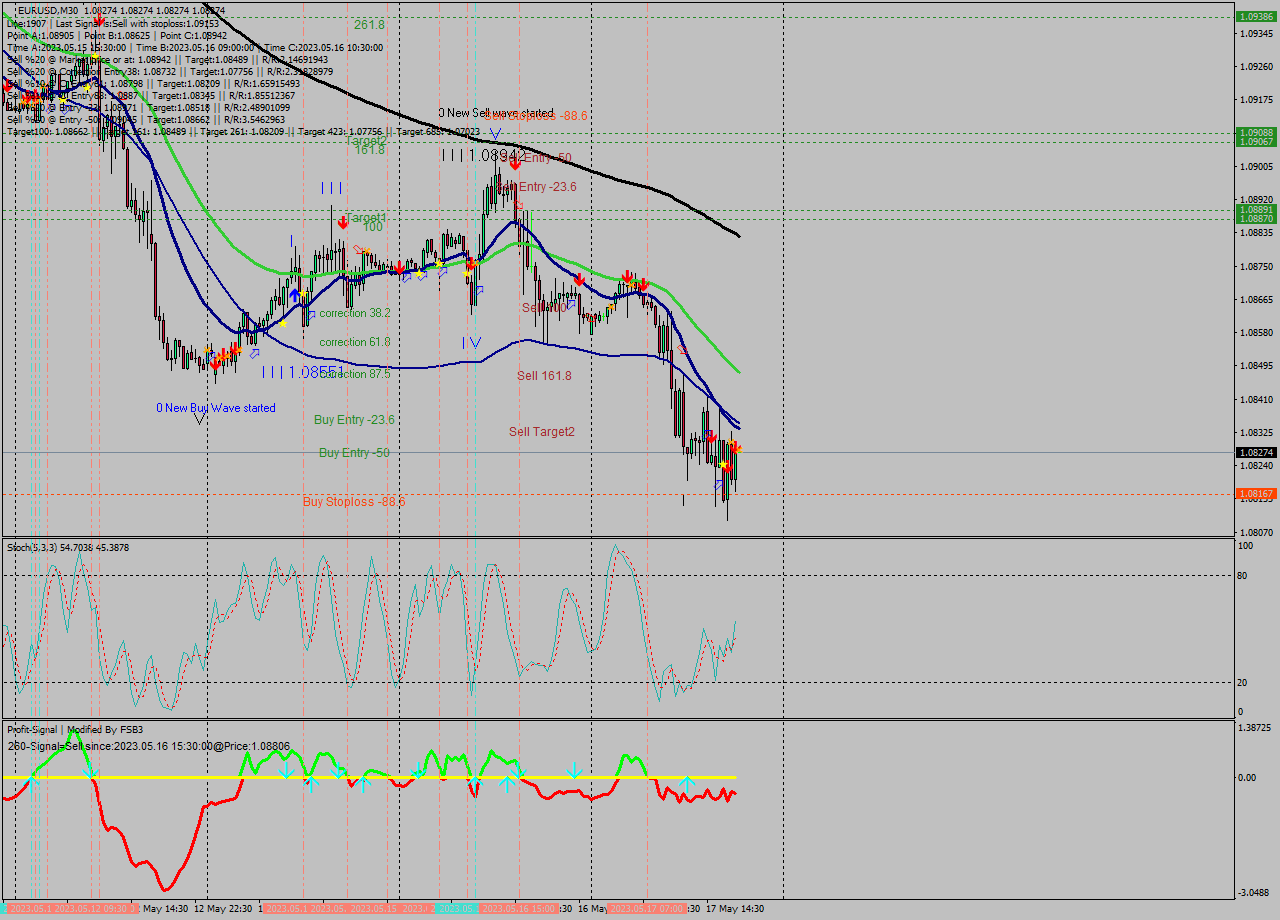Click the highlighted '2023.05.16 15:00' time marker

519,909
